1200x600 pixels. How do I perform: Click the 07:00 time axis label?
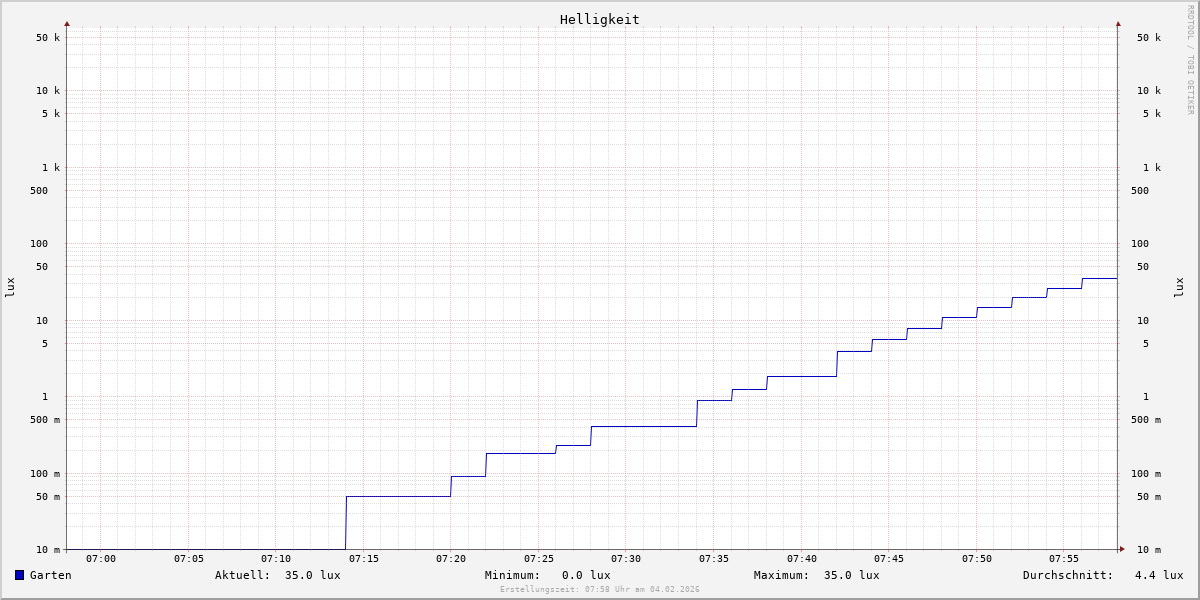click(101, 559)
